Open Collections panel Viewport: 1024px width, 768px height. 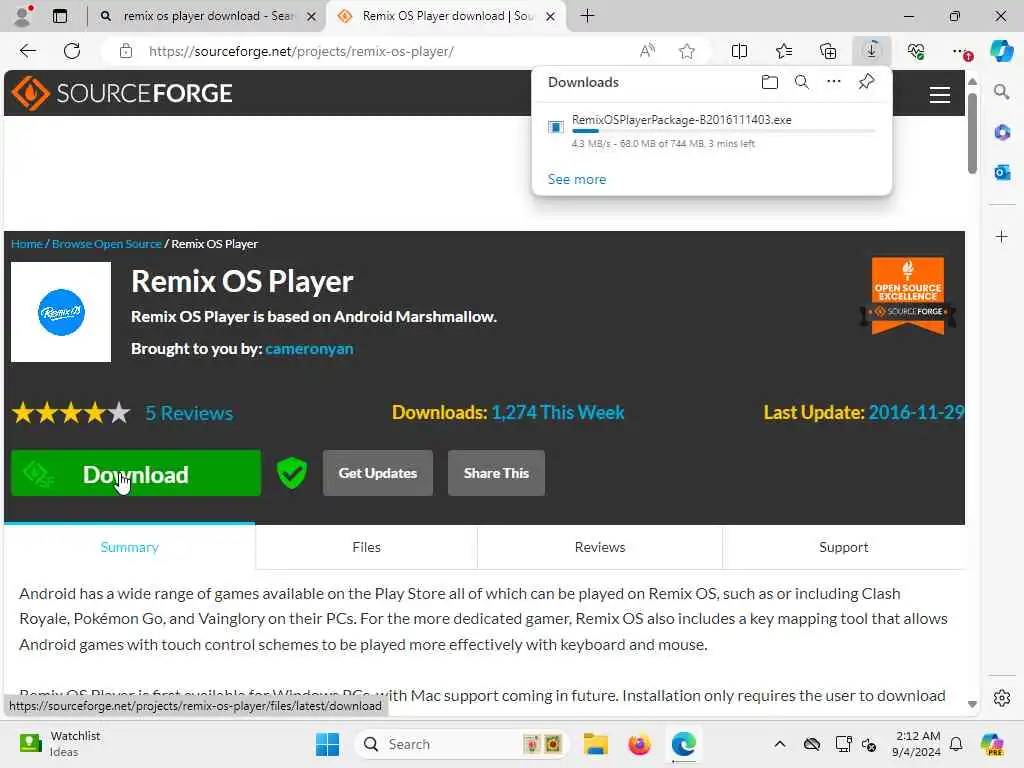(x=827, y=51)
